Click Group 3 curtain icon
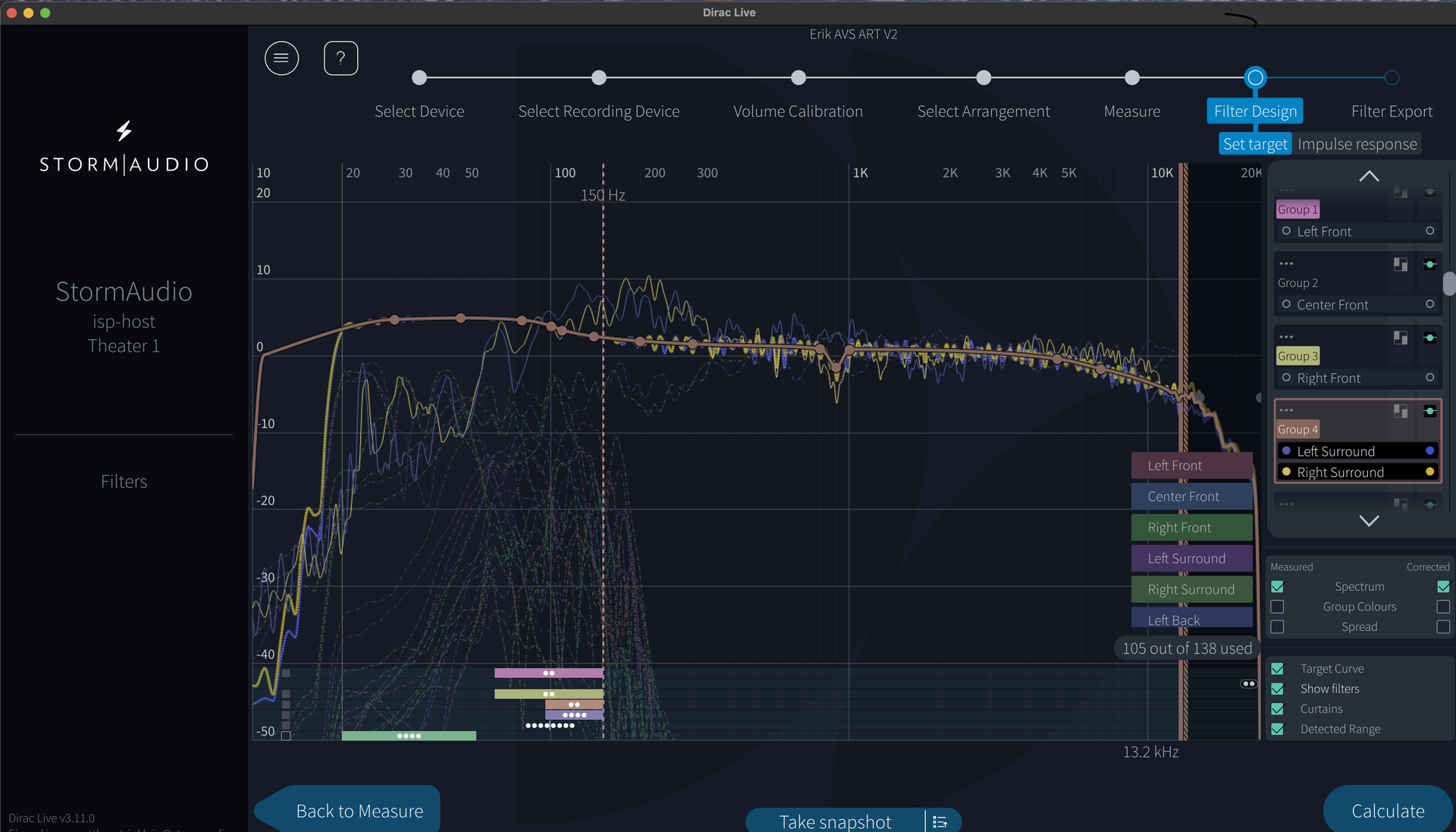1456x832 pixels. pos(1401,338)
